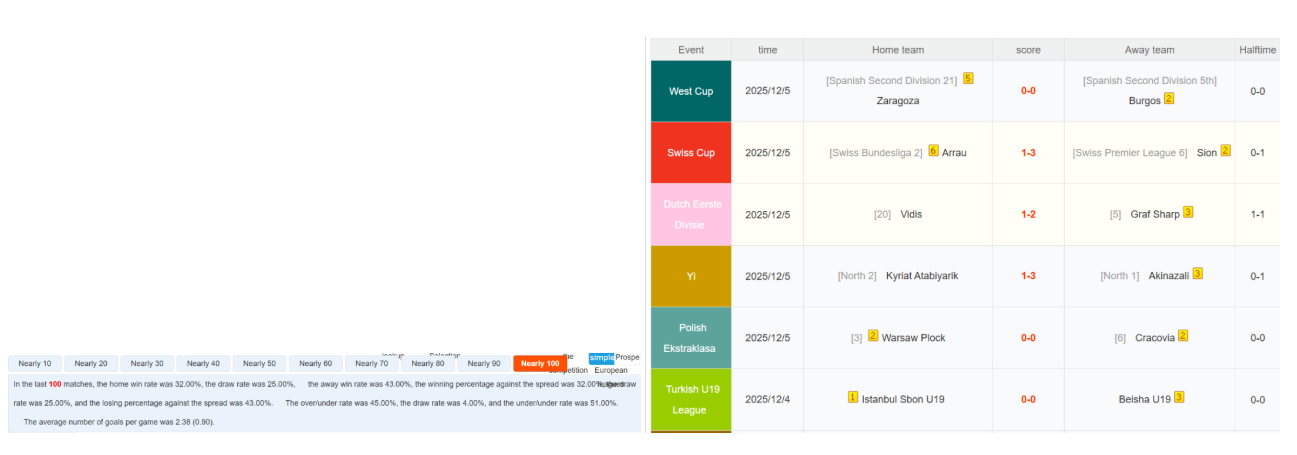1297x455 pixels.
Task: Click Zaragoza's yellow card badge showing 5
Action: [968, 78]
